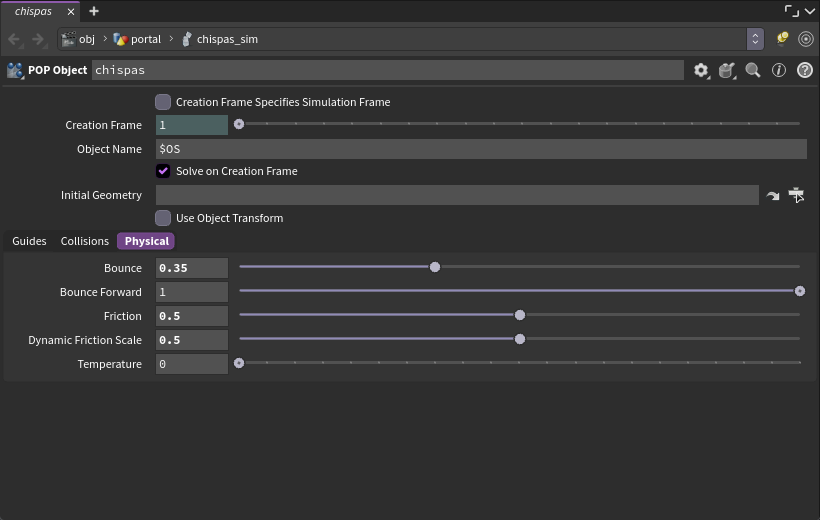
Task: Click the Dynamic Friction Scale value field
Action: [192, 340]
